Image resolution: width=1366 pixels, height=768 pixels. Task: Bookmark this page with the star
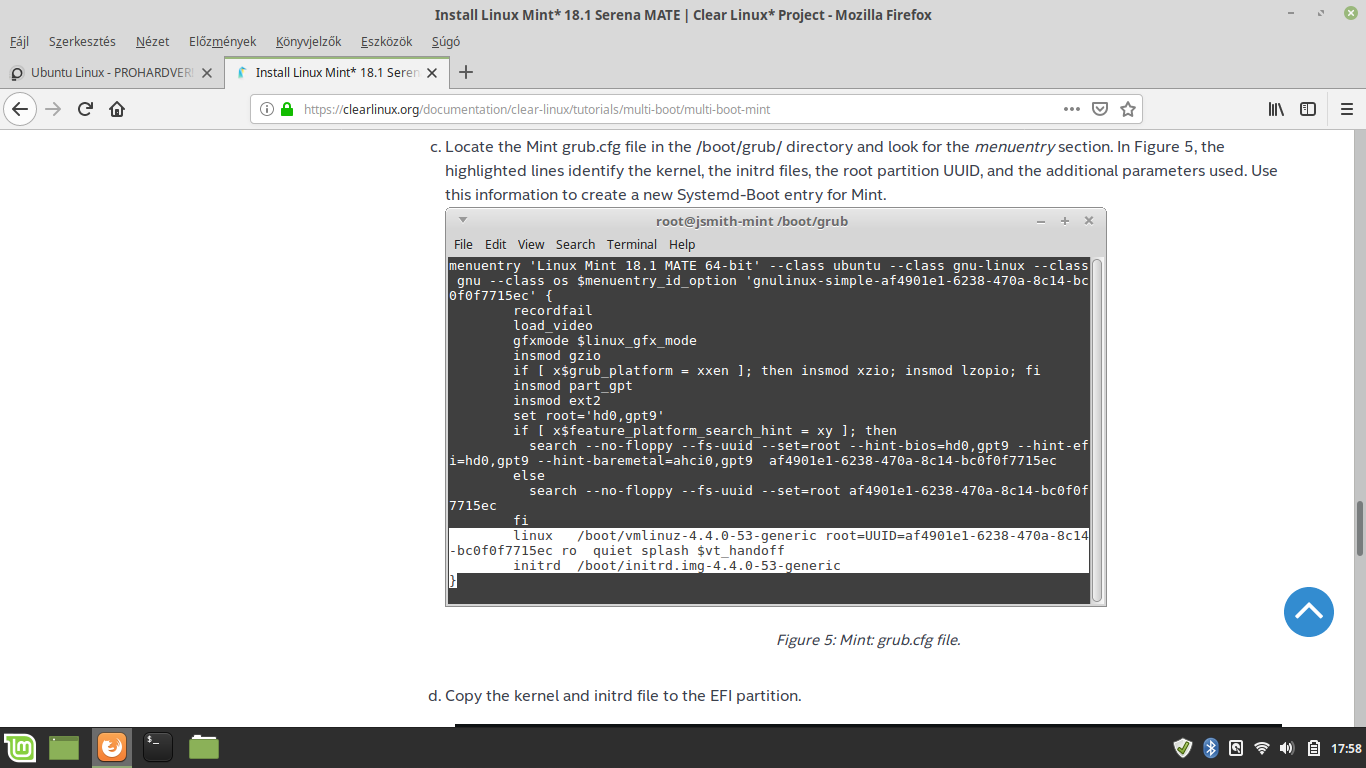1128,109
